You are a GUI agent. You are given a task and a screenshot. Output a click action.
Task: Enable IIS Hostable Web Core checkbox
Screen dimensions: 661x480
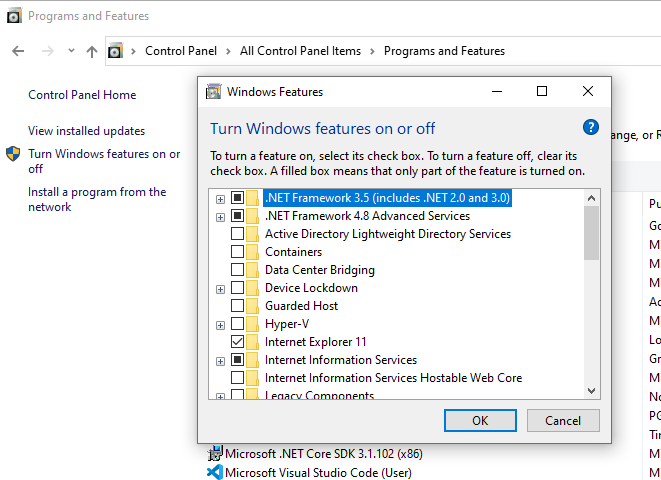pos(237,378)
